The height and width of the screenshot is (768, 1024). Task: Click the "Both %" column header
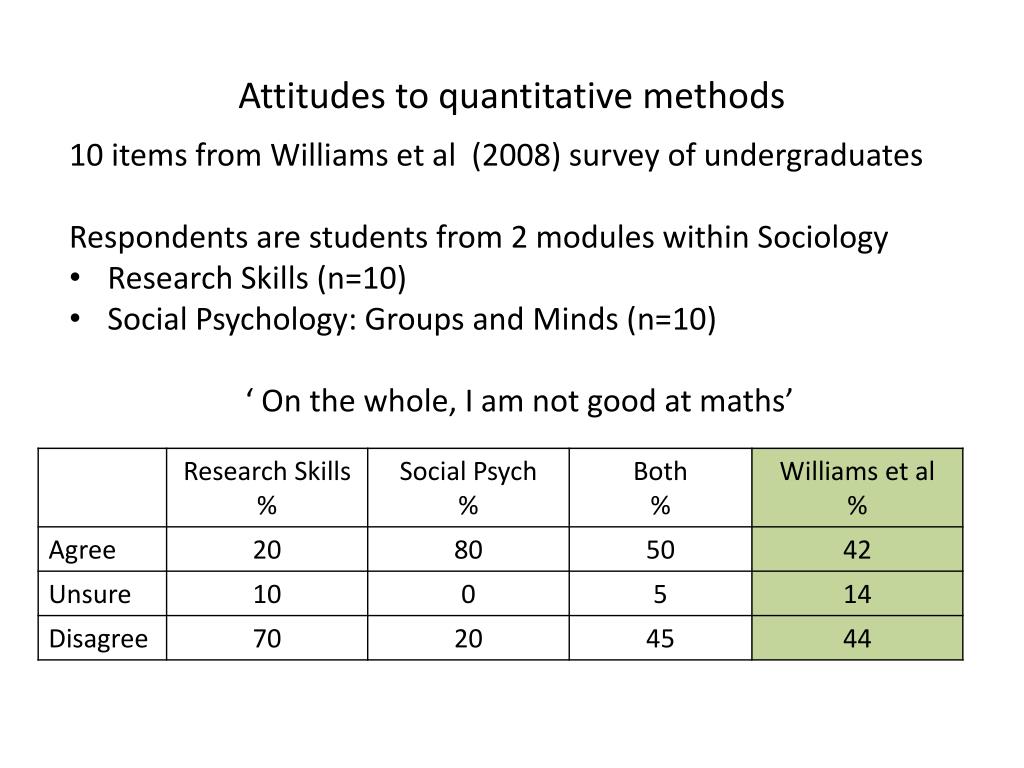pyautogui.click(x=660, y=488)
